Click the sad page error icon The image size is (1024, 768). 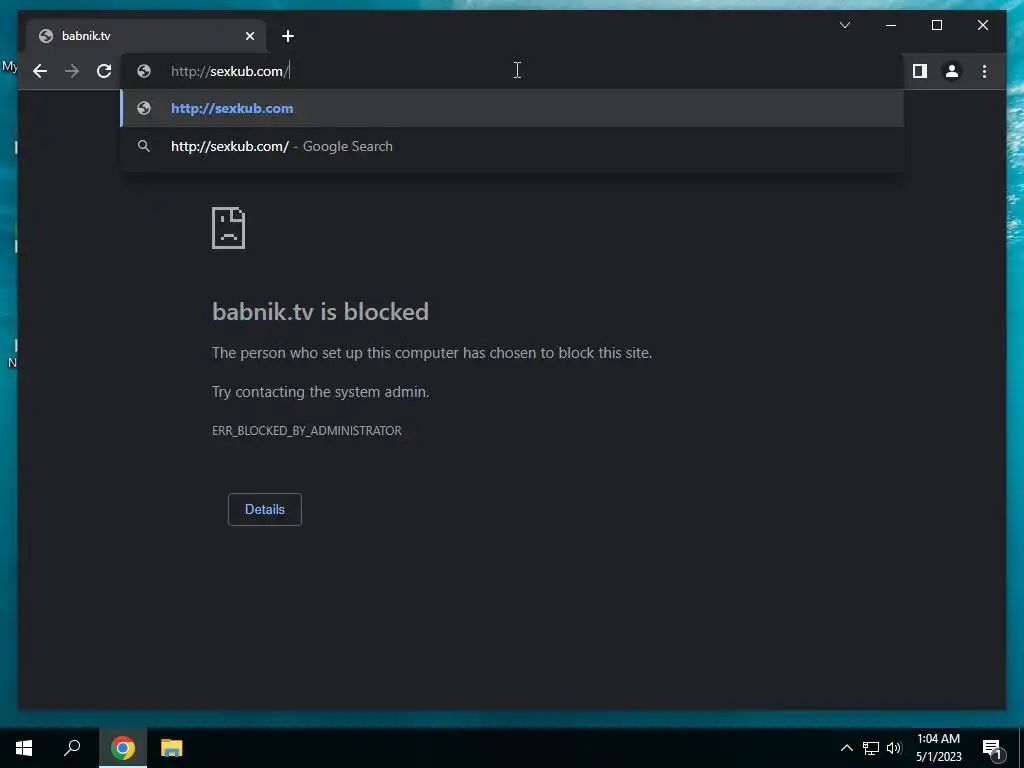click(x=229, y=228)
